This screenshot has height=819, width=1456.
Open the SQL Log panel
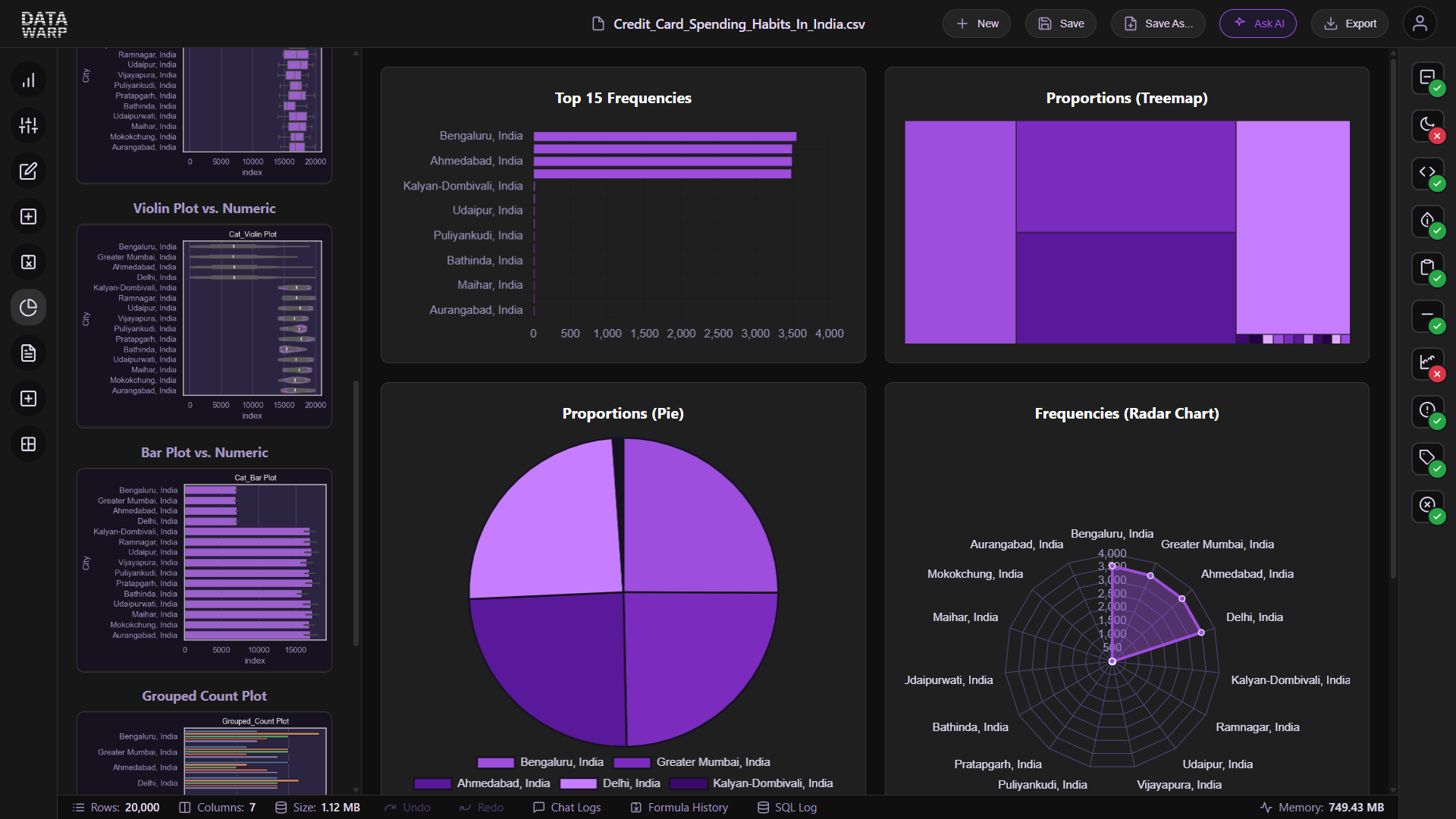click(x=786, y=807)
